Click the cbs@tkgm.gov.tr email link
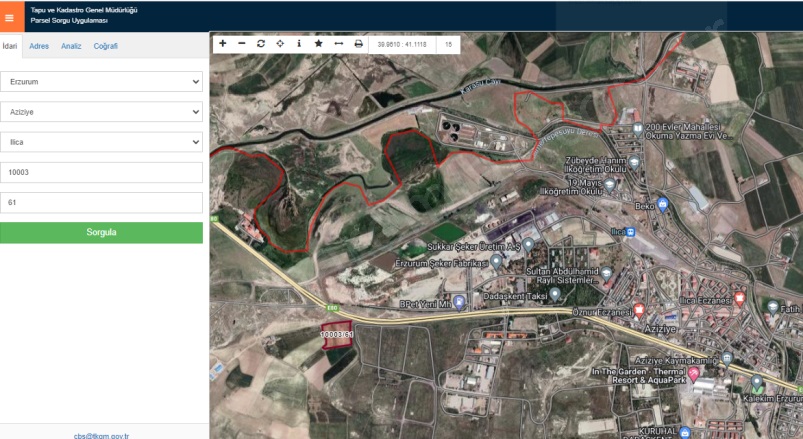 (x=101, y=435)
